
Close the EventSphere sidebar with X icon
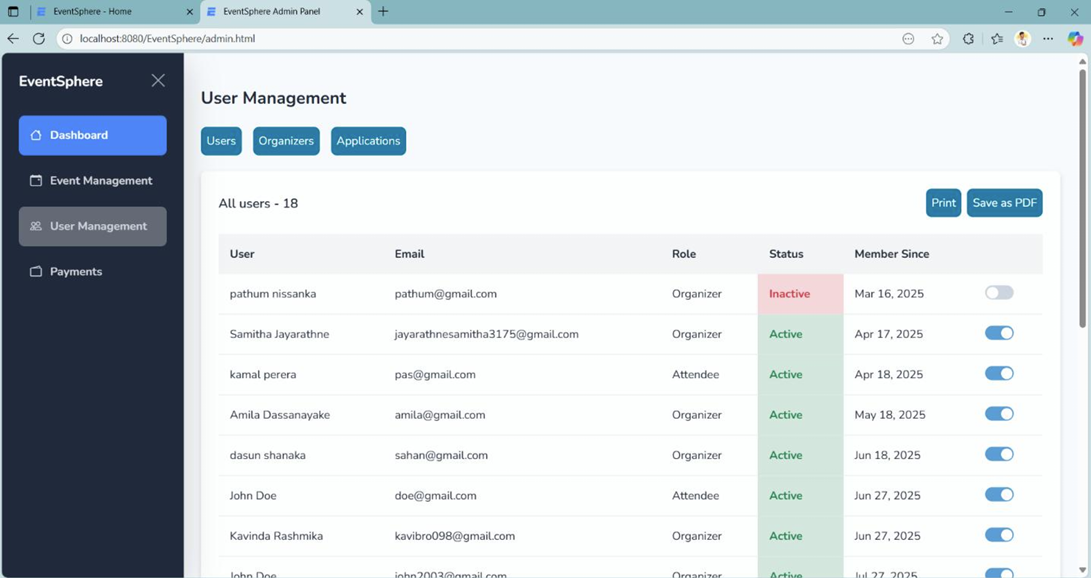tap(158, 81)
